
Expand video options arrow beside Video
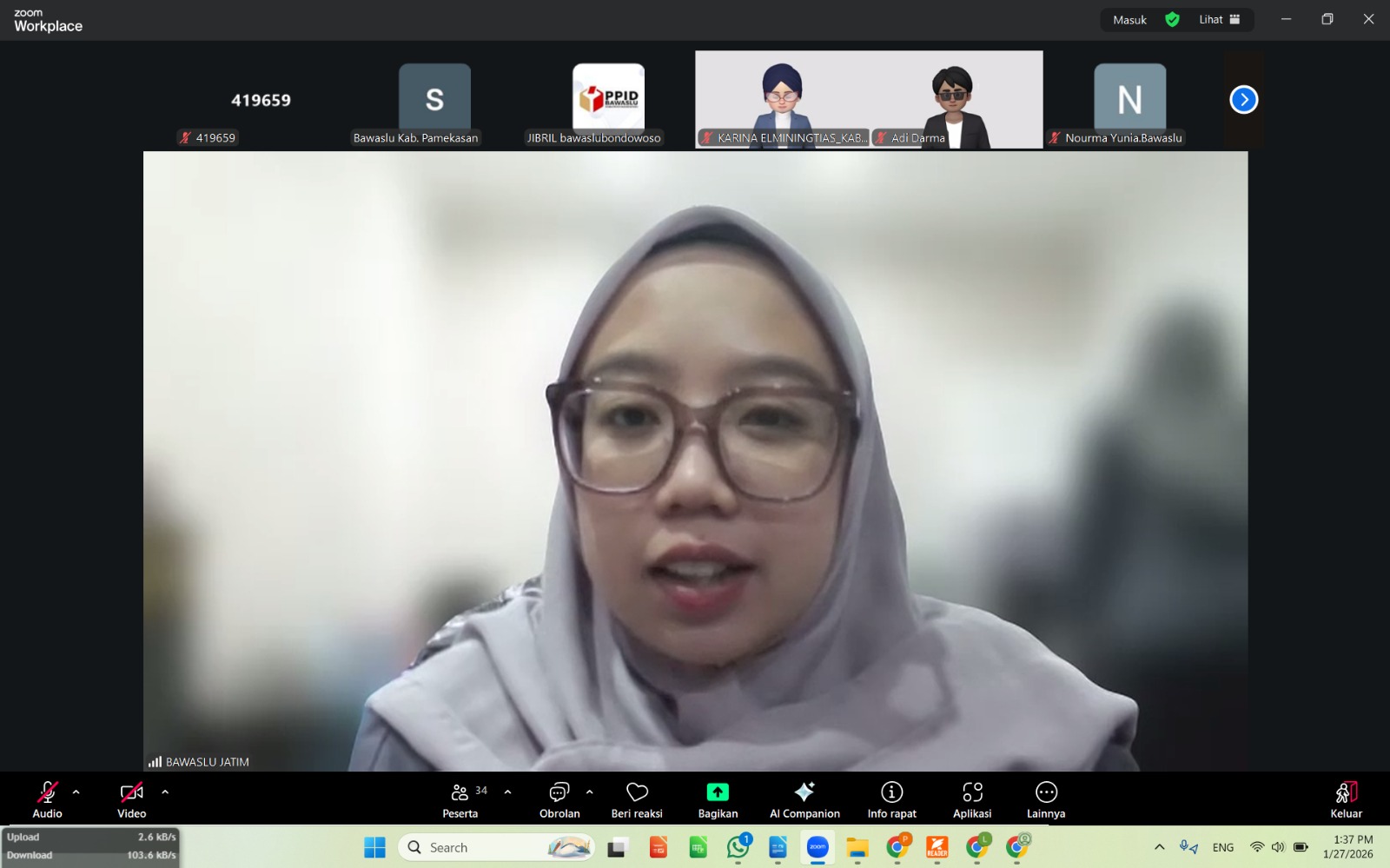coord(165,792)
